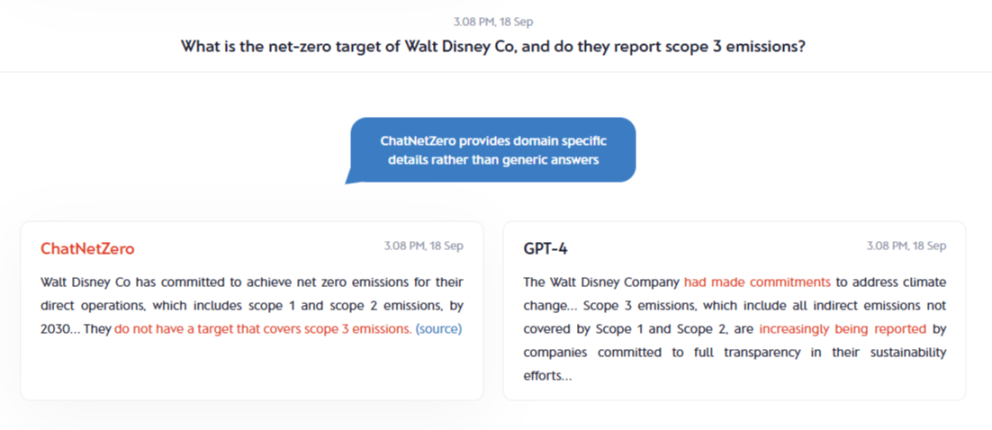Click "Walt Disney Co has committed" in ChatNetZero answer

coord(128,282)
